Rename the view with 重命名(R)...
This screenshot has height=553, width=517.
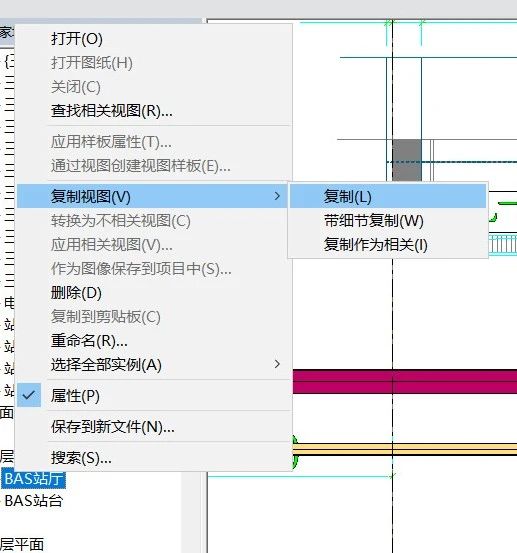(154, 341)
